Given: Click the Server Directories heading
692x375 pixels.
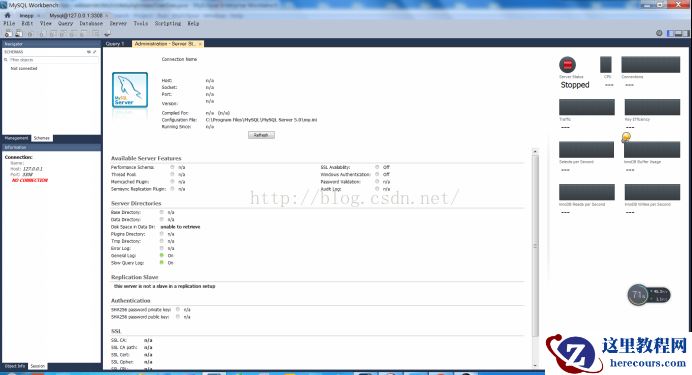Looking at the screenshot, I should click(x=136, y=203).
